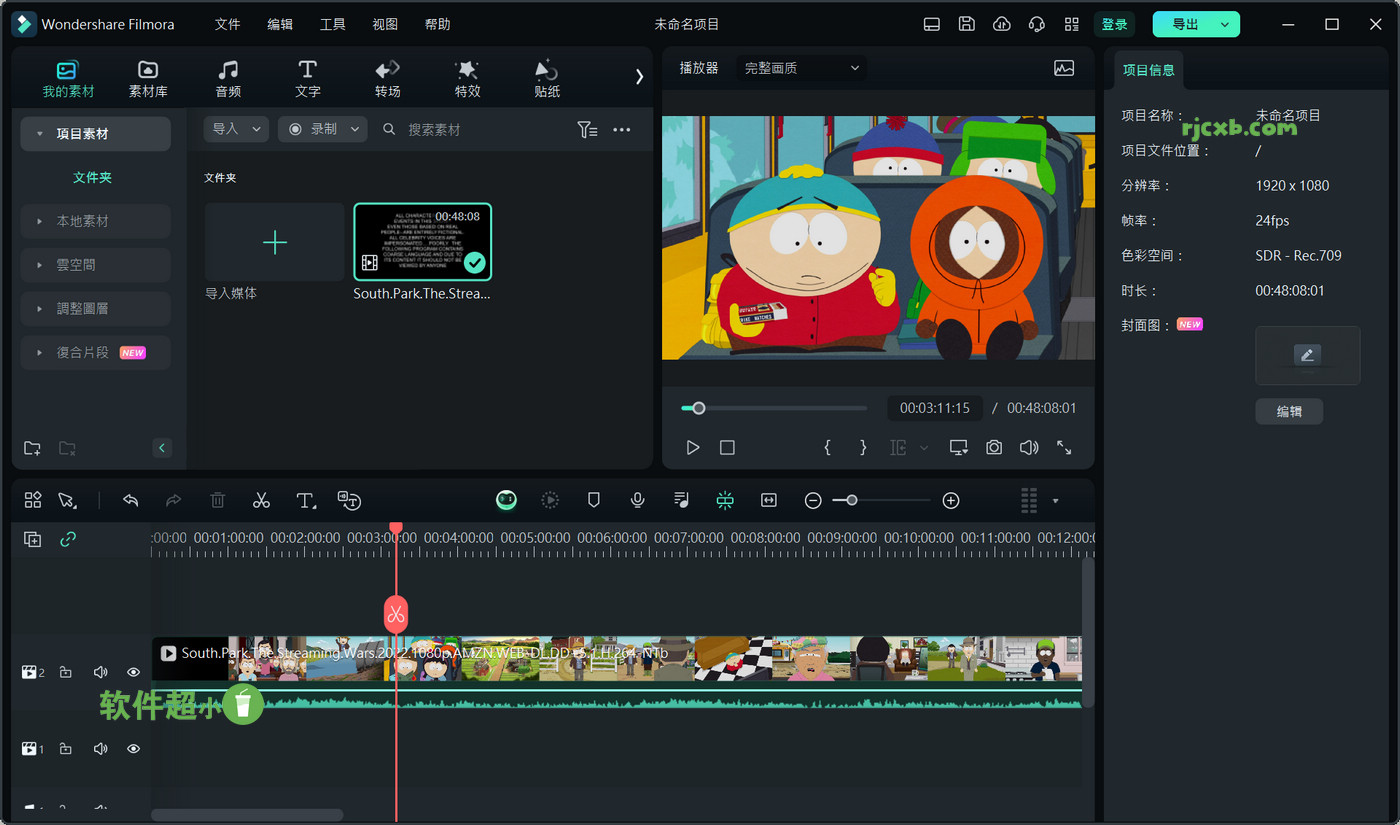Open the 文件 menu
This screenshot has height=825, width=1400.
pos(228,24)
